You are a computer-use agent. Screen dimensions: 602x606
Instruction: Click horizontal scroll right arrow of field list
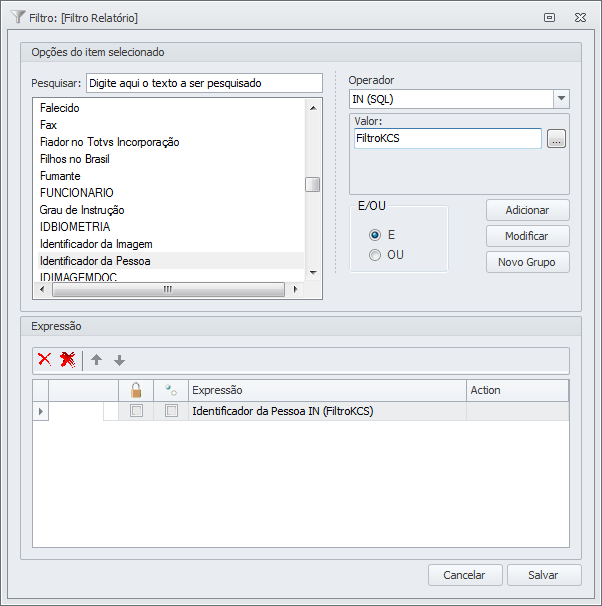296,289
